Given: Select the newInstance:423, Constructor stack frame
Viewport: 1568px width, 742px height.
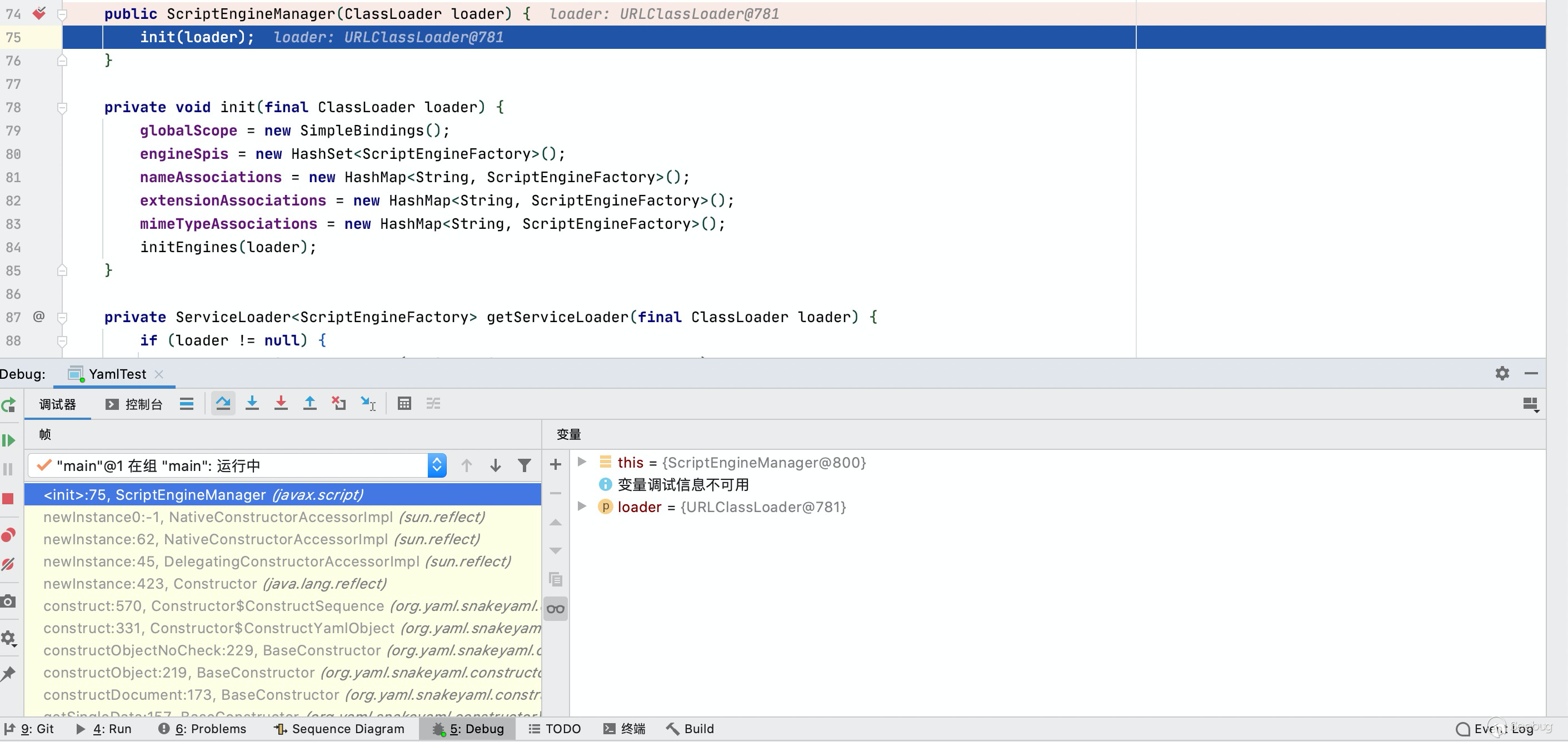Looking at the screenshot, I should point(214,584).
